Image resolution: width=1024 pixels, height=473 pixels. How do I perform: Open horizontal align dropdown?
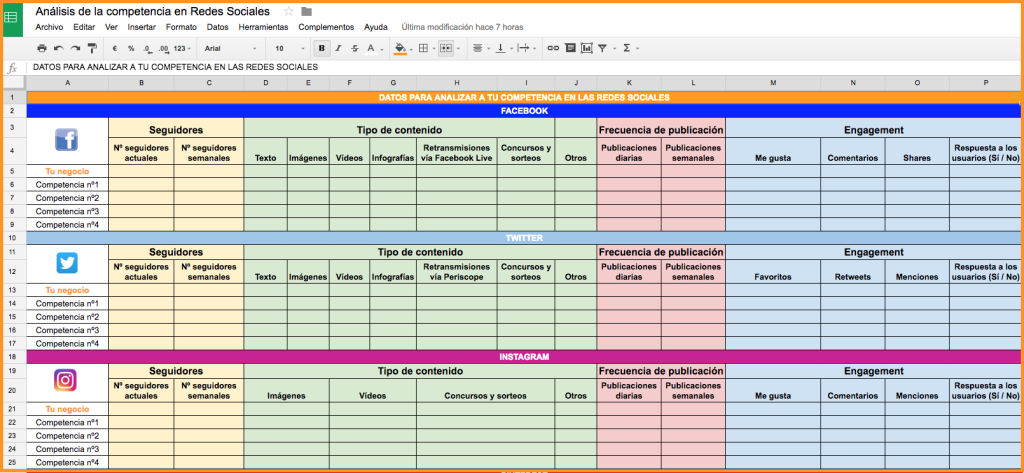[x=481, y=48]
